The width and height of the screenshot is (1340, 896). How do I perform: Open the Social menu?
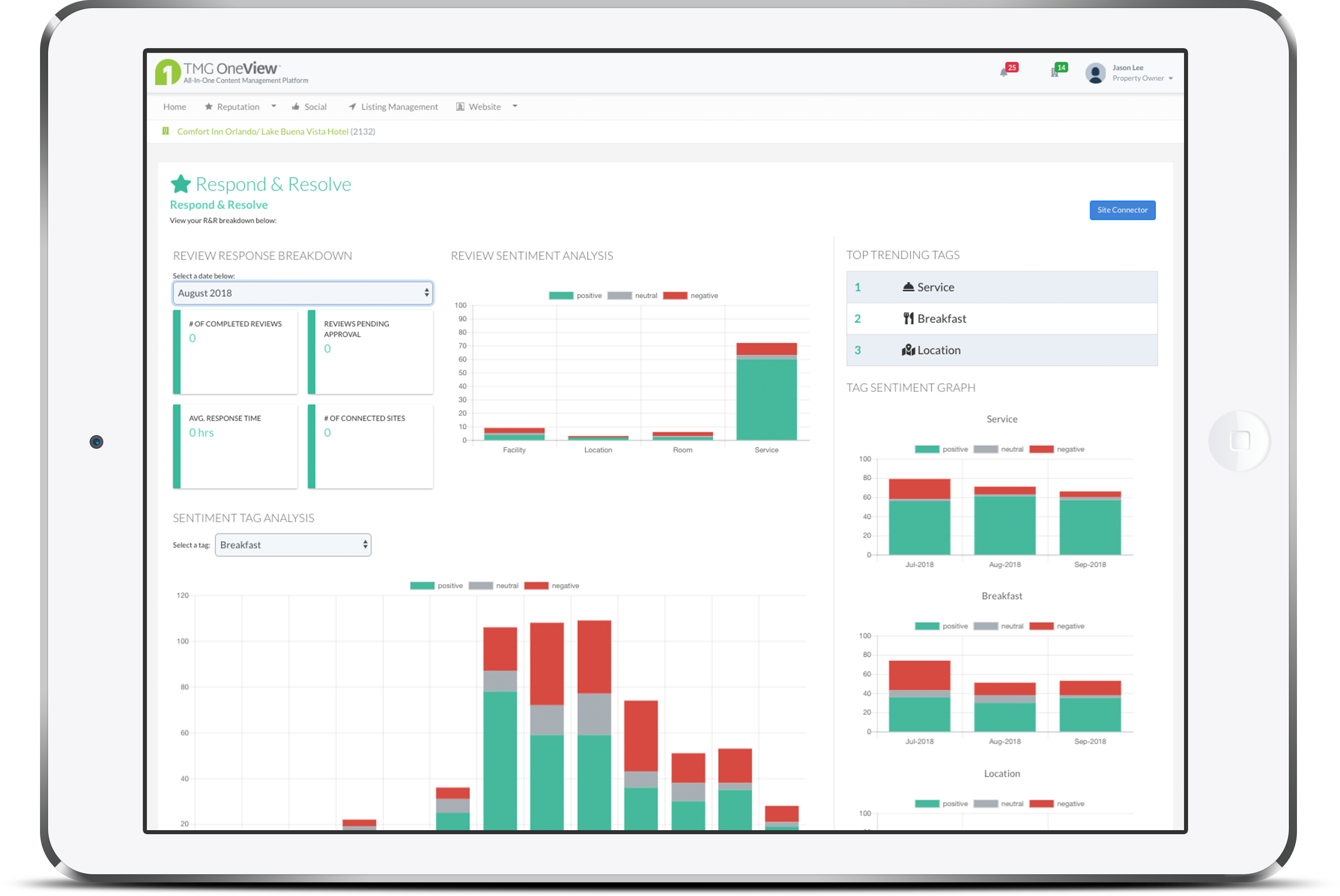click(x=309, y=106)
